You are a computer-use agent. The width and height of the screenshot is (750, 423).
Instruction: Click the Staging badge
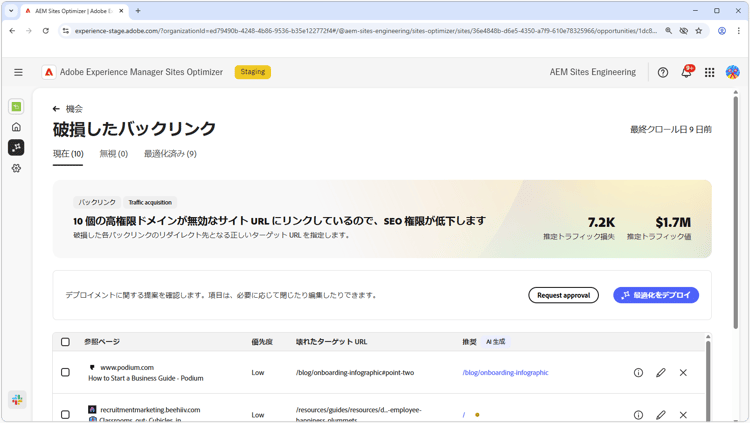click(253, 72)
